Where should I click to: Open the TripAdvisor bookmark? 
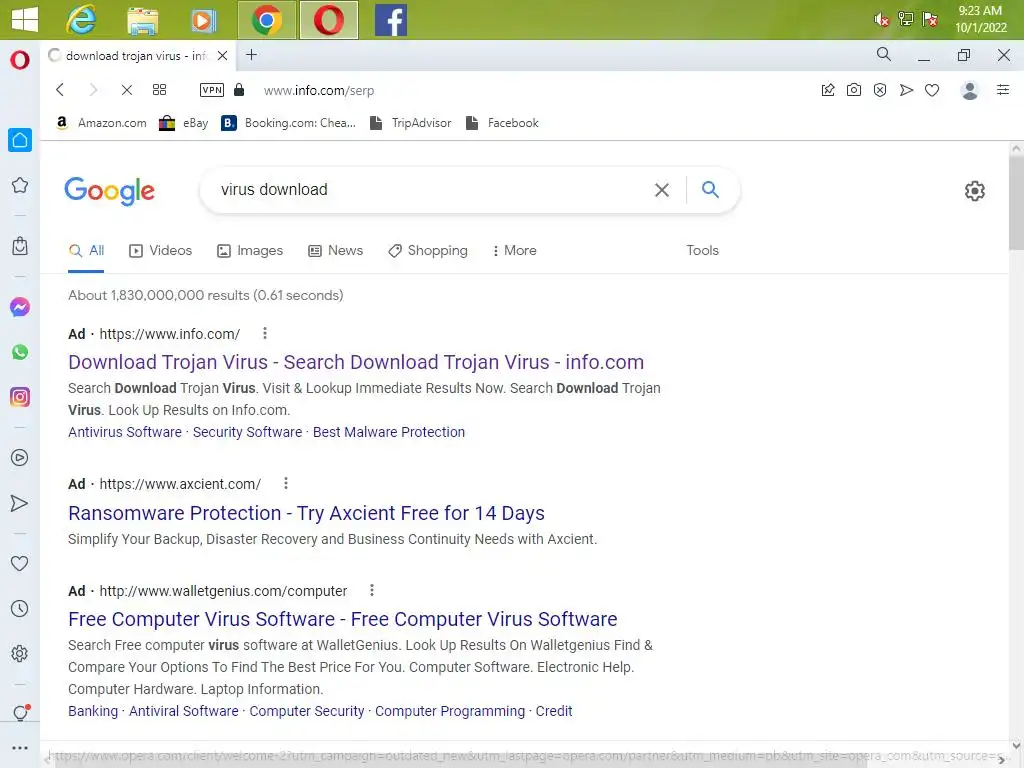coord(410,123)
